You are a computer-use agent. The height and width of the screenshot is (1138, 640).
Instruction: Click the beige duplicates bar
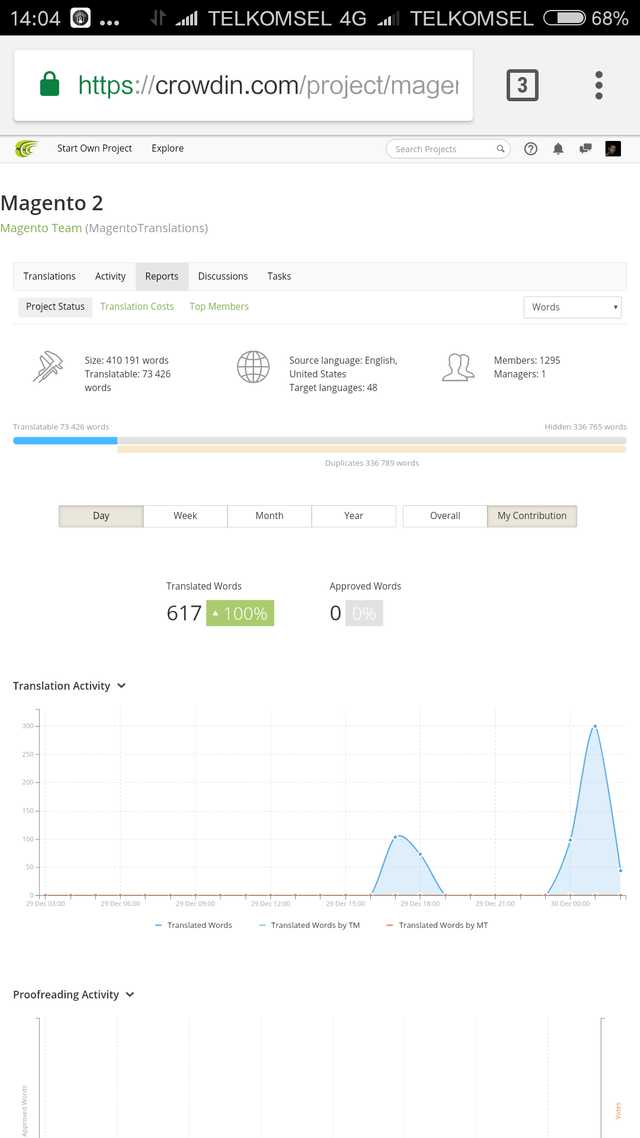[372, 449]
